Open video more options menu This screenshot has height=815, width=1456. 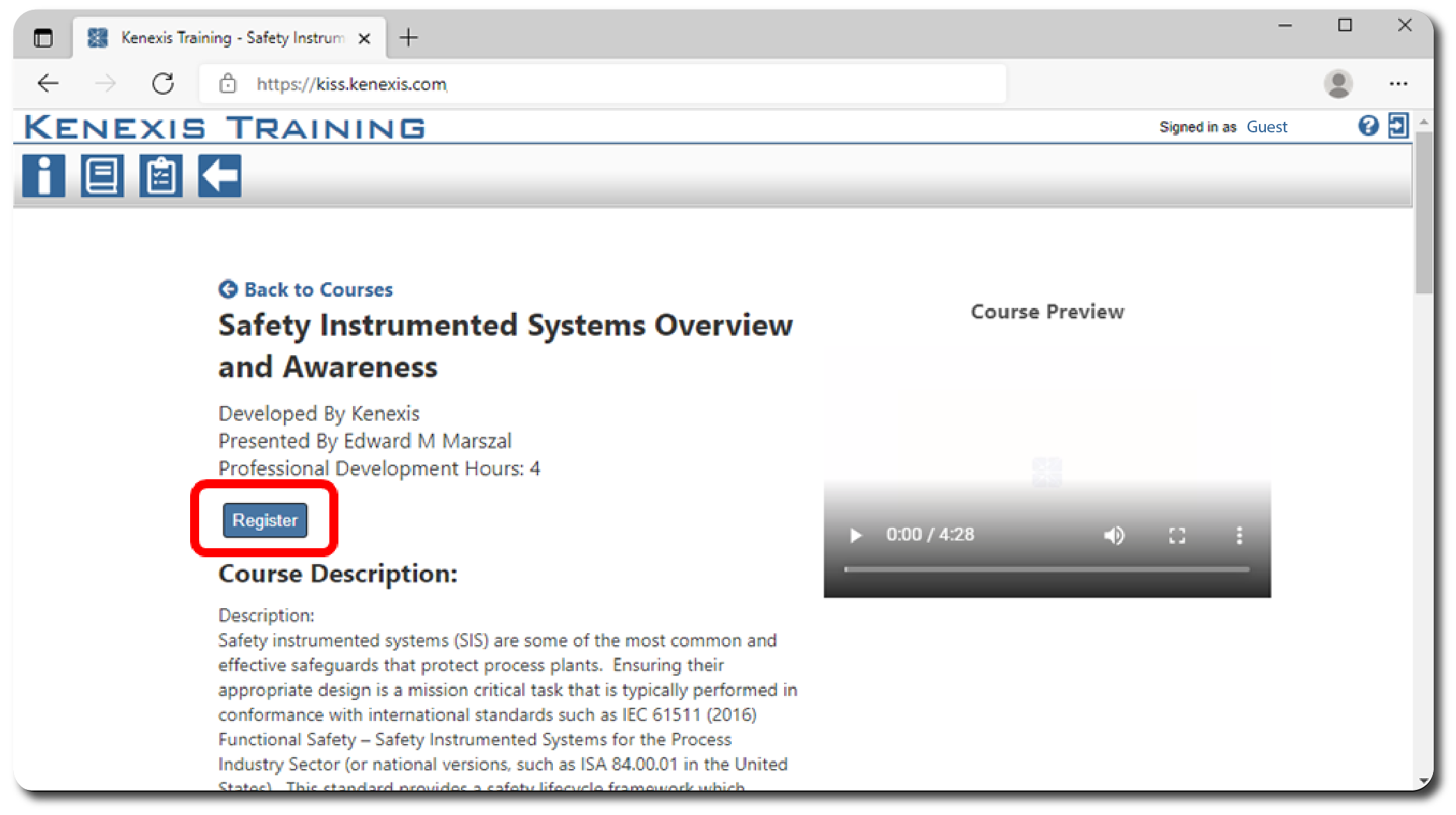[x=1239, y=535]
